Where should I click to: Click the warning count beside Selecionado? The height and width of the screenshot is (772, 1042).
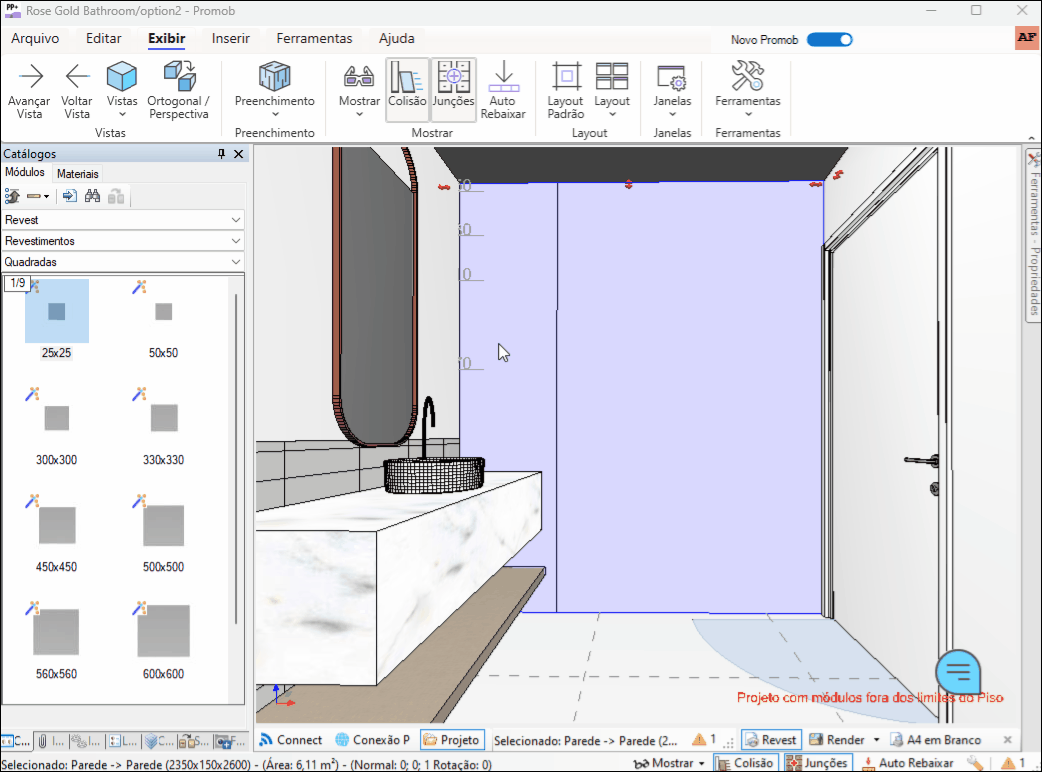pyautogui.click(x=704, y=739)
